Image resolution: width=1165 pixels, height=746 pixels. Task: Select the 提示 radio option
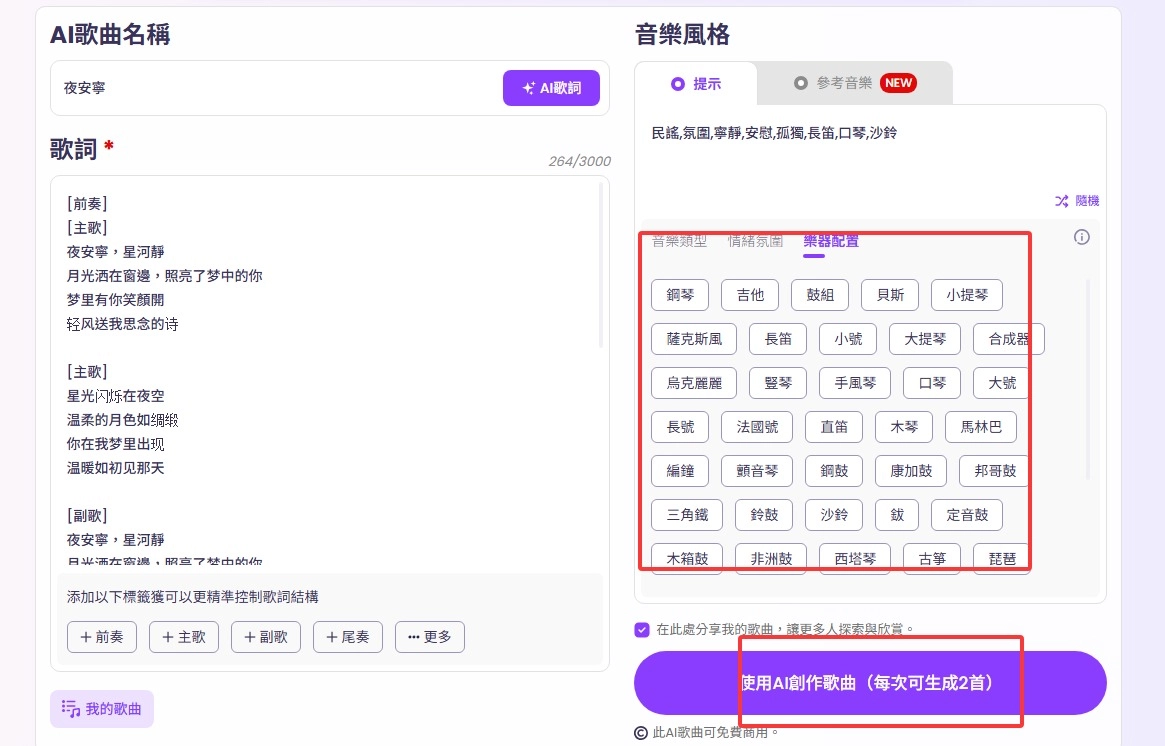[x=696, y=84]
